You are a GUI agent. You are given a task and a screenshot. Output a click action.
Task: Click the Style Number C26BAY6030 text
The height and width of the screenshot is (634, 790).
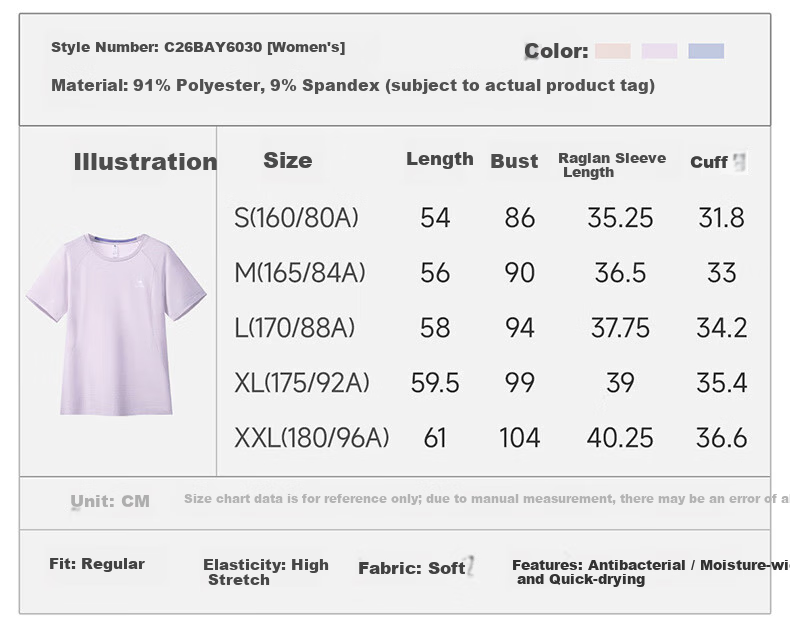(198, 47)
